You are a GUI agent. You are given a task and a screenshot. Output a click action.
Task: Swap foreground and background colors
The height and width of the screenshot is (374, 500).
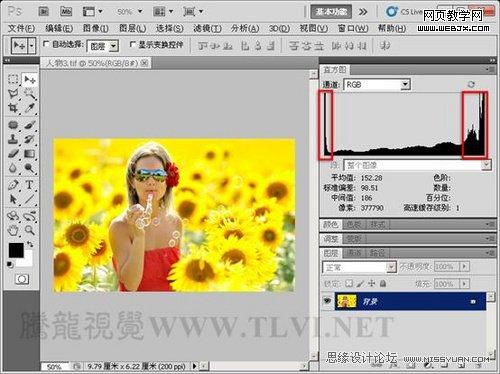[x=30, y=244]
